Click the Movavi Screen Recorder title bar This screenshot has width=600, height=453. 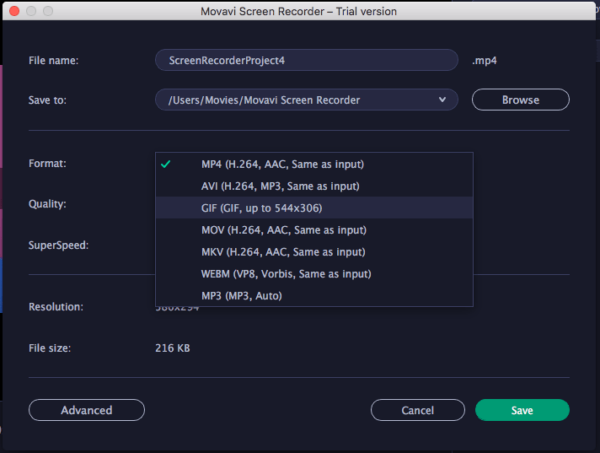(x=300, y=10)
